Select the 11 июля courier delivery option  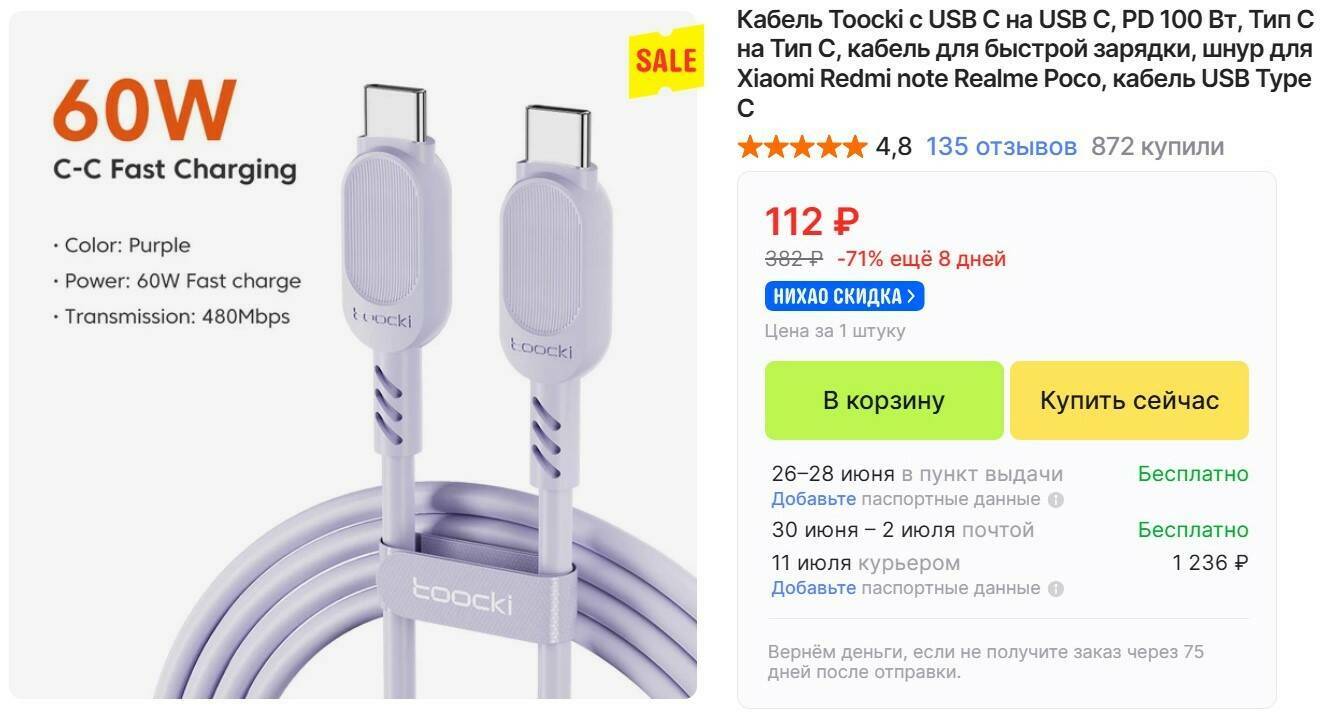(1010, 575)
